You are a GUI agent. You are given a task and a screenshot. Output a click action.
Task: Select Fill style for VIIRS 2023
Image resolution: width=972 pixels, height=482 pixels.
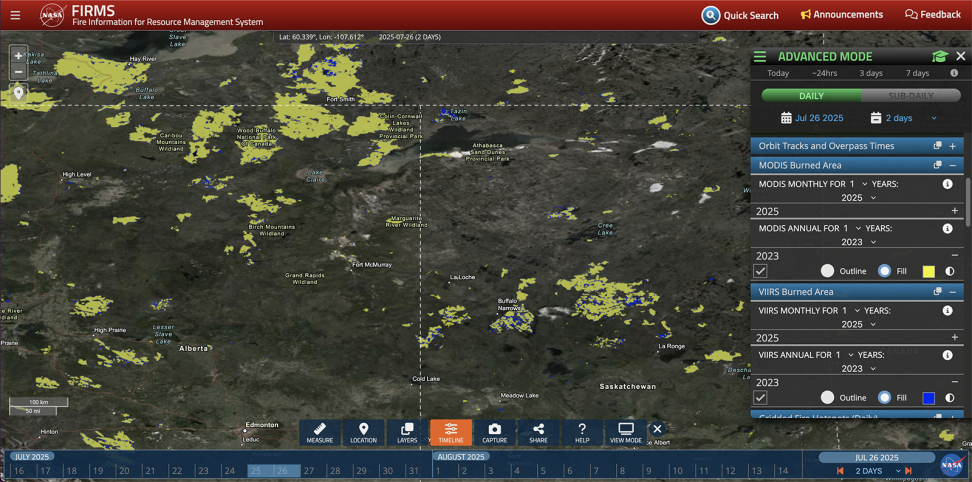click(885, 398)
